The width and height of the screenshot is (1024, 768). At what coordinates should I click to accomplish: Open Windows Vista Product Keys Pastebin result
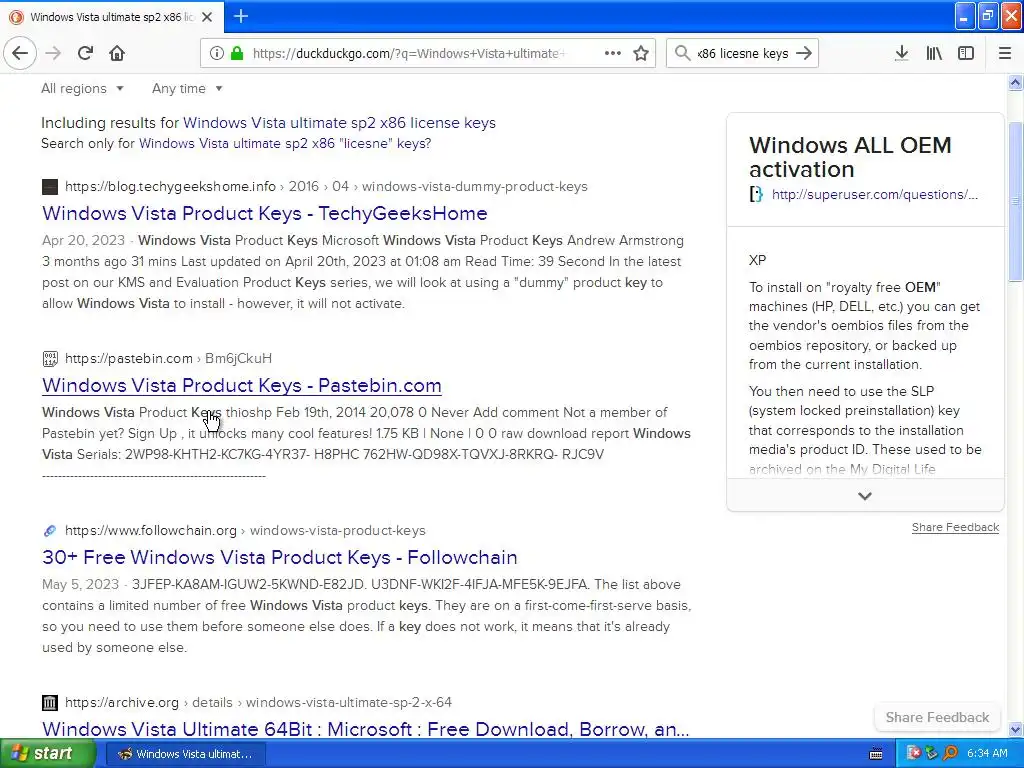click(242, 385)
